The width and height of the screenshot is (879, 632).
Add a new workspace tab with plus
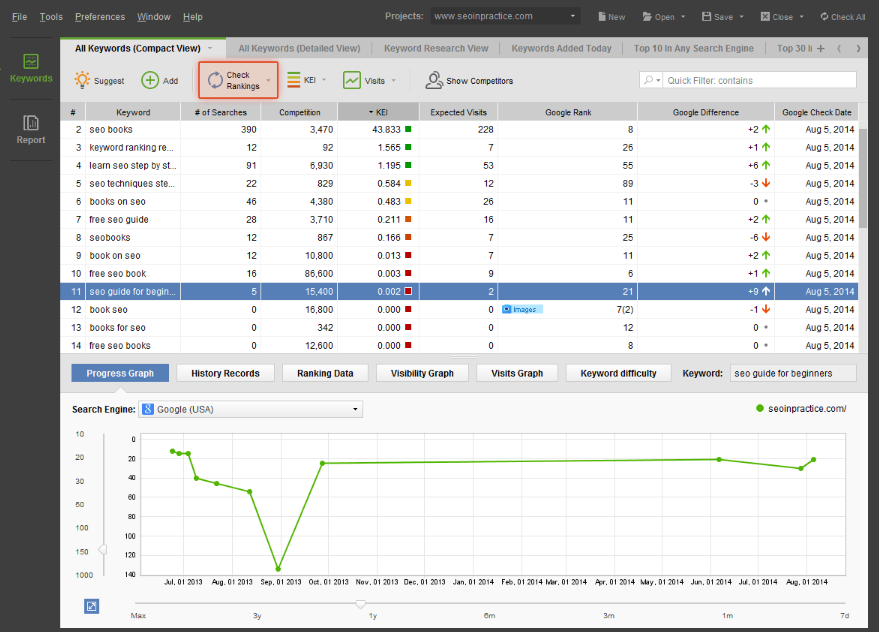pos(821,49)
